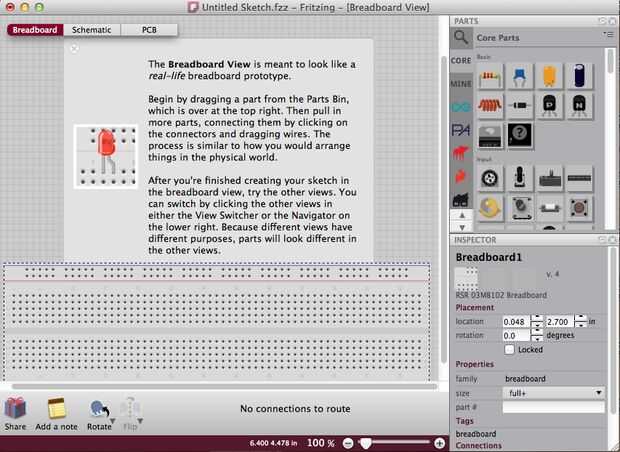Zoom out with the minus button
Viewport: 620px width, 452px height.
click(x=348, y=443)
